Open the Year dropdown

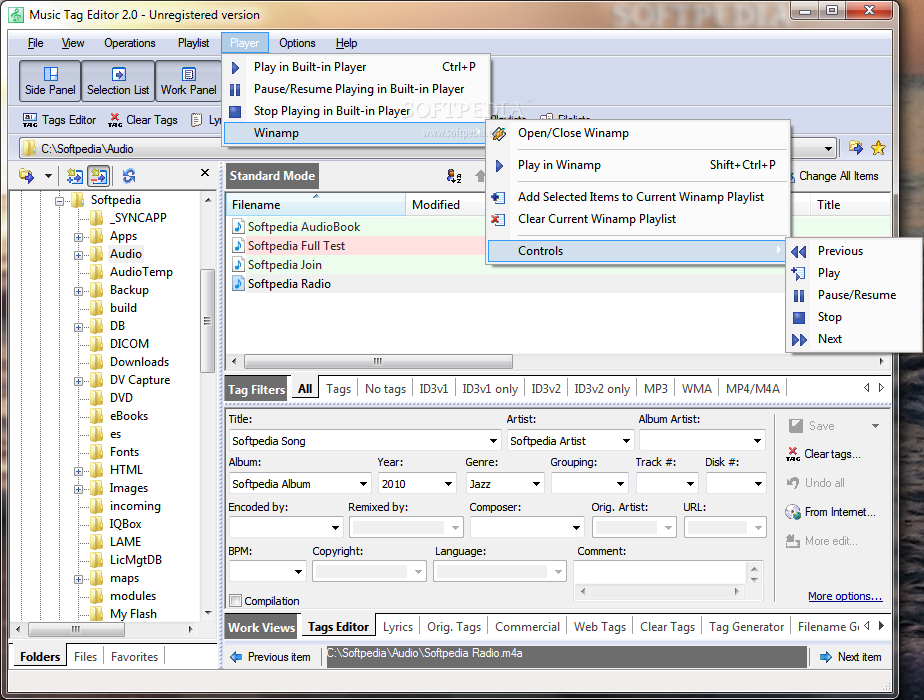pos(448,484)
